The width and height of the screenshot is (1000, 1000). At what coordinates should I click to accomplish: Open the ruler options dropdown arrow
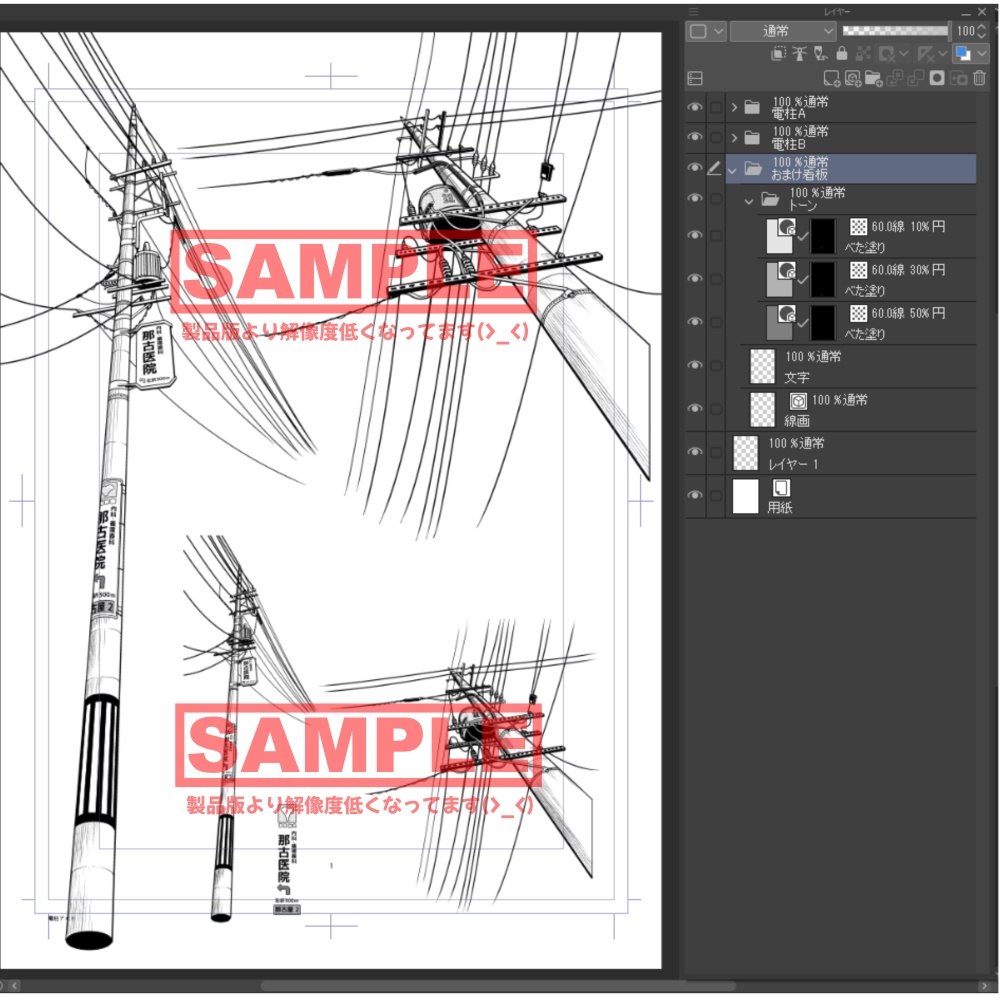942,54
